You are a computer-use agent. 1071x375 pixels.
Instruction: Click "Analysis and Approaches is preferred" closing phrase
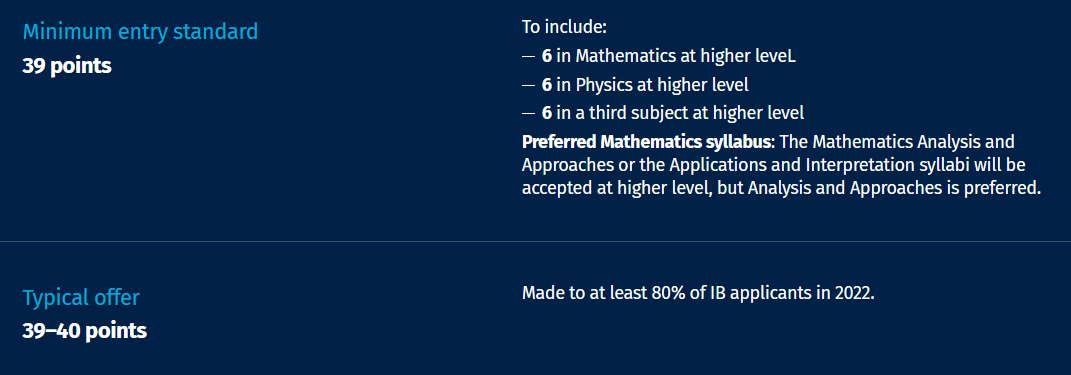(893, 189)
